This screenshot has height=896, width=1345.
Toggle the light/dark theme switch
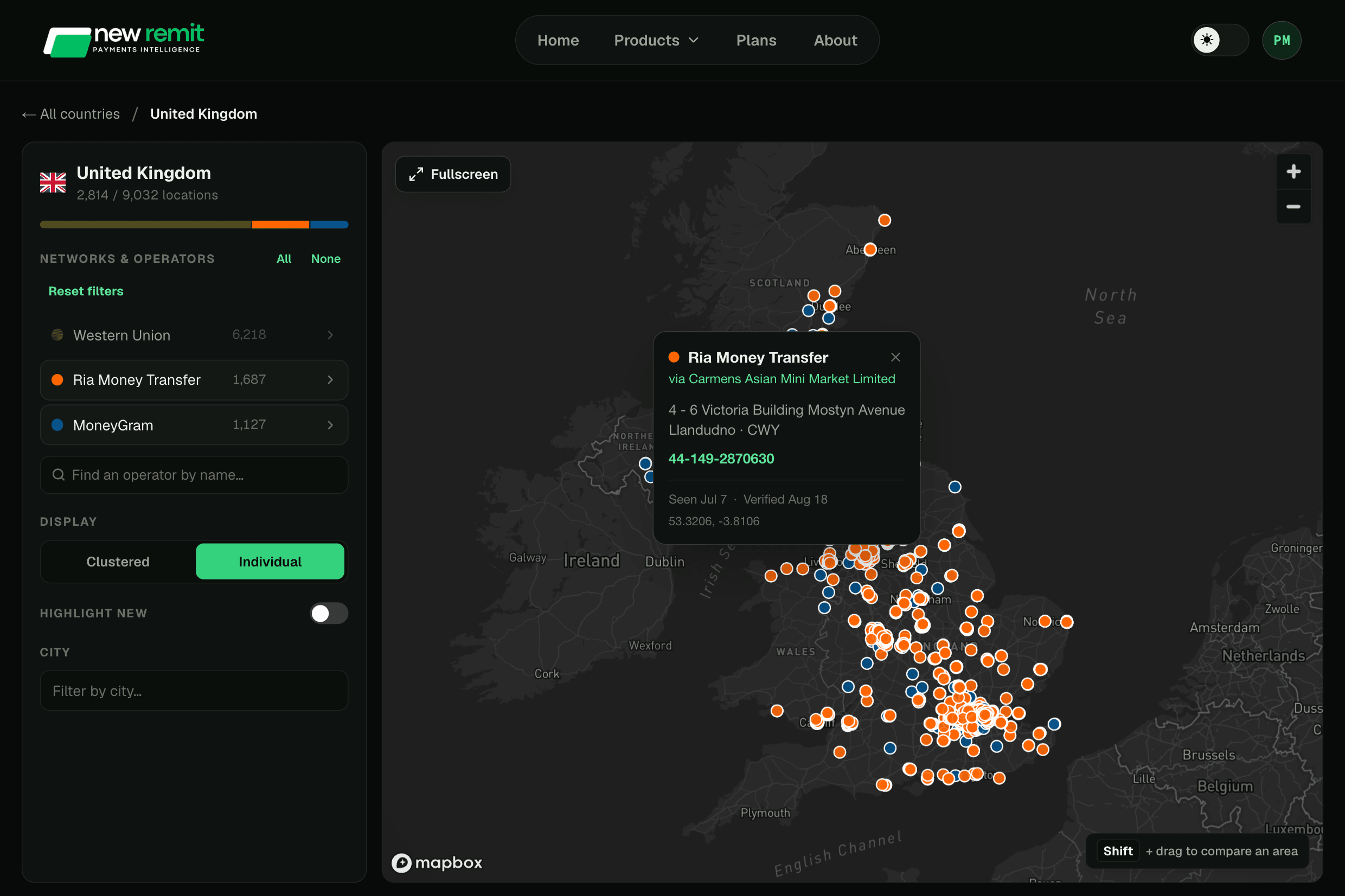pos(1220,40)
